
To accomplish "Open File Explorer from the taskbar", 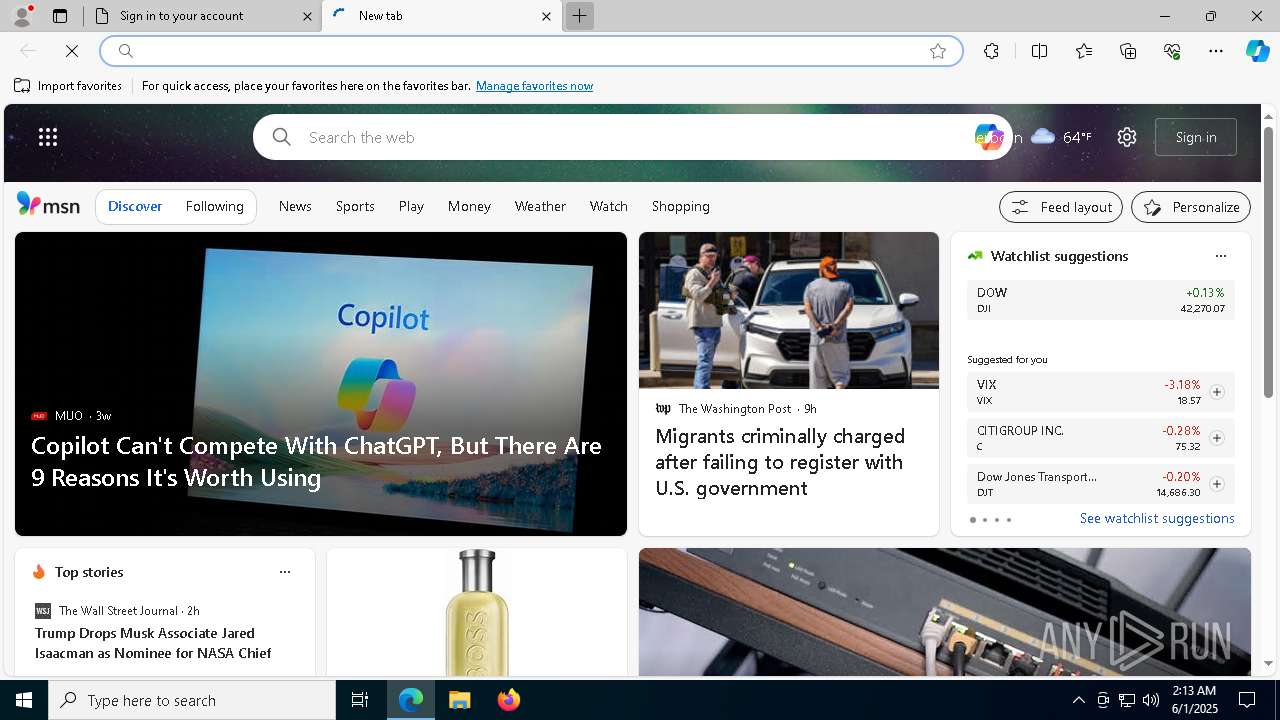I will 459,700.
